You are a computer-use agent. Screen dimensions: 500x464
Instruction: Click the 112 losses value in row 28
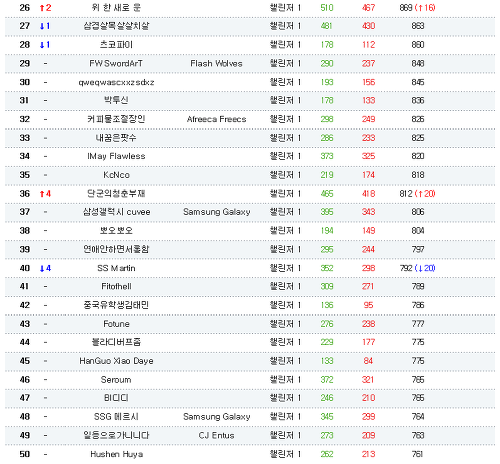point(368,45)
